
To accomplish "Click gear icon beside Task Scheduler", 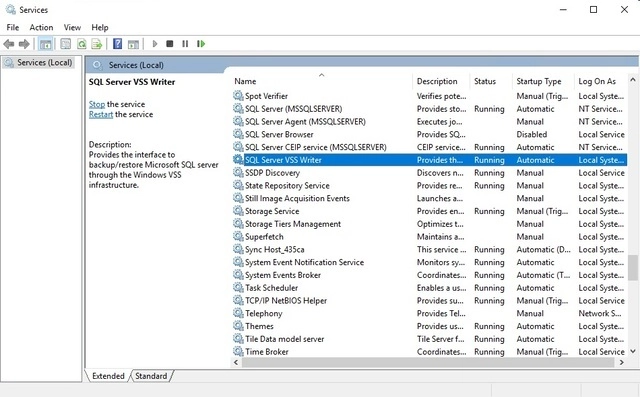I will (238, 288).
